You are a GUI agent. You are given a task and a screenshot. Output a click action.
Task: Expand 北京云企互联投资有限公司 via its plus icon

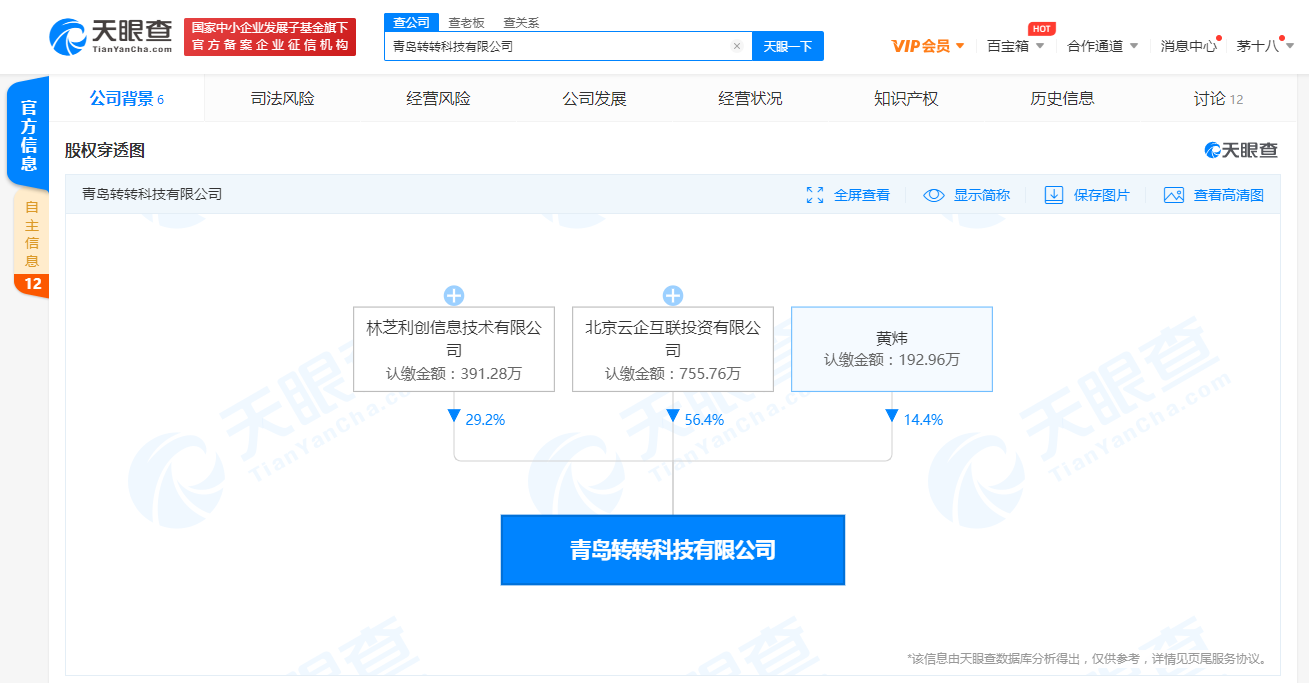pos(672,295)
